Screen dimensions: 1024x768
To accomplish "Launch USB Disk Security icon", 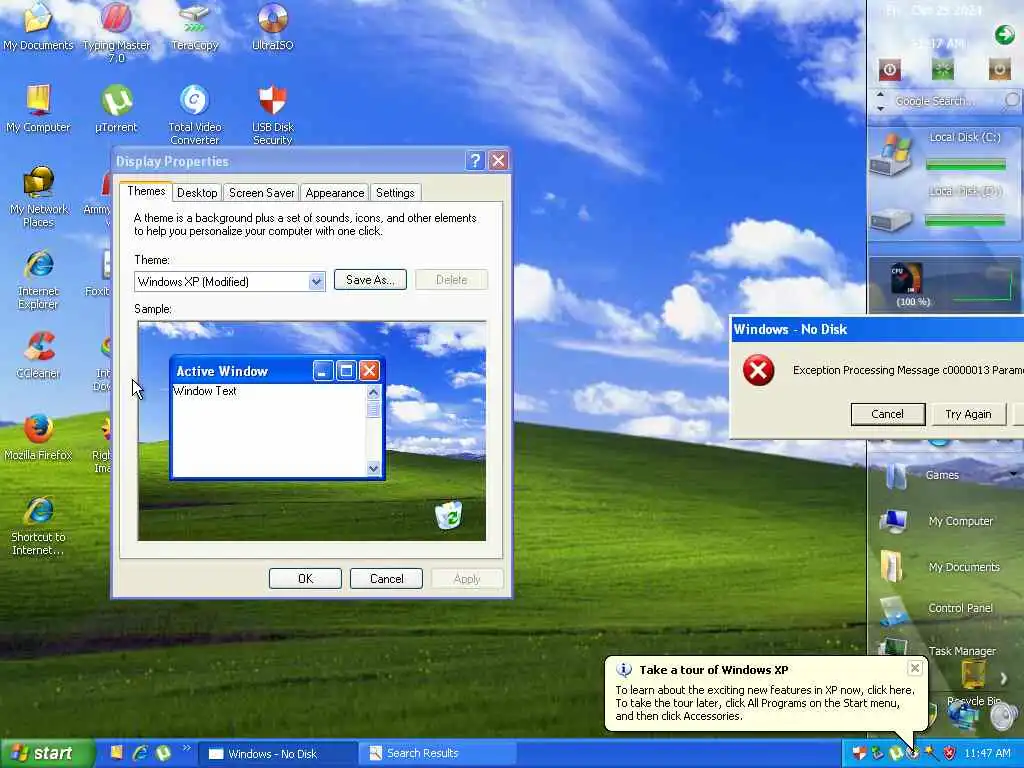I will tap(272, 115).
